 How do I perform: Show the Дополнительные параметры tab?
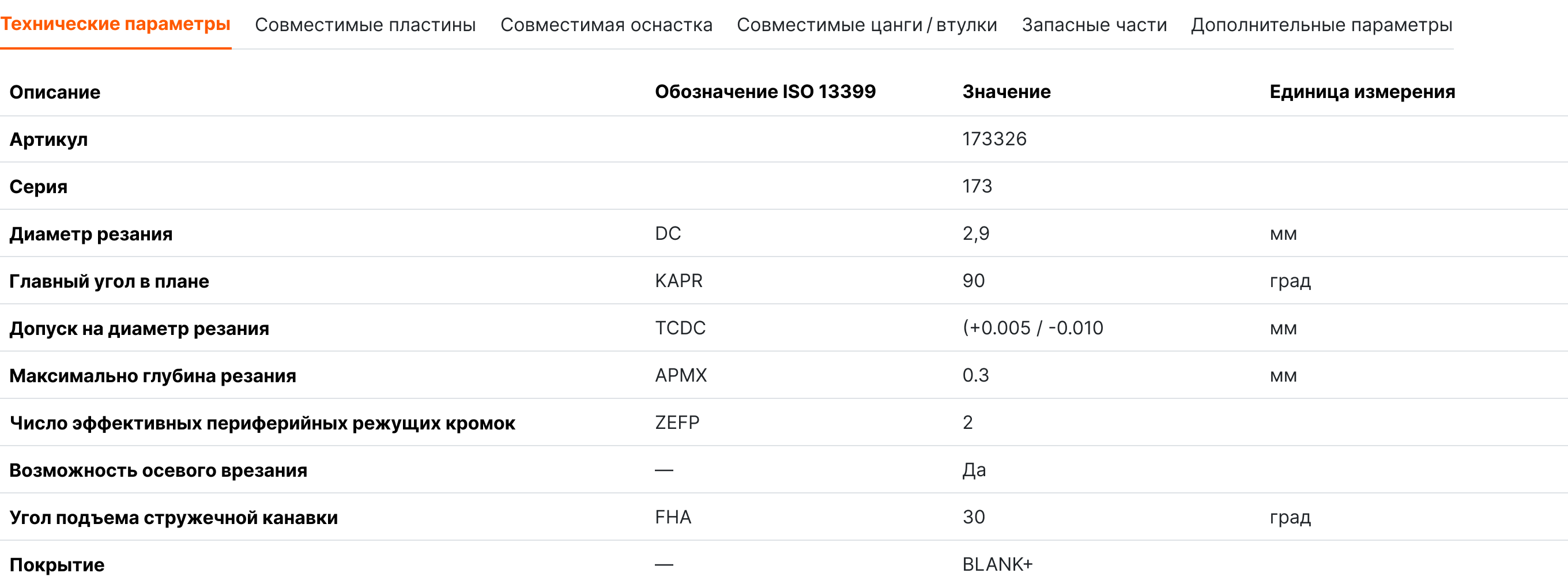tap(1321, 25)
